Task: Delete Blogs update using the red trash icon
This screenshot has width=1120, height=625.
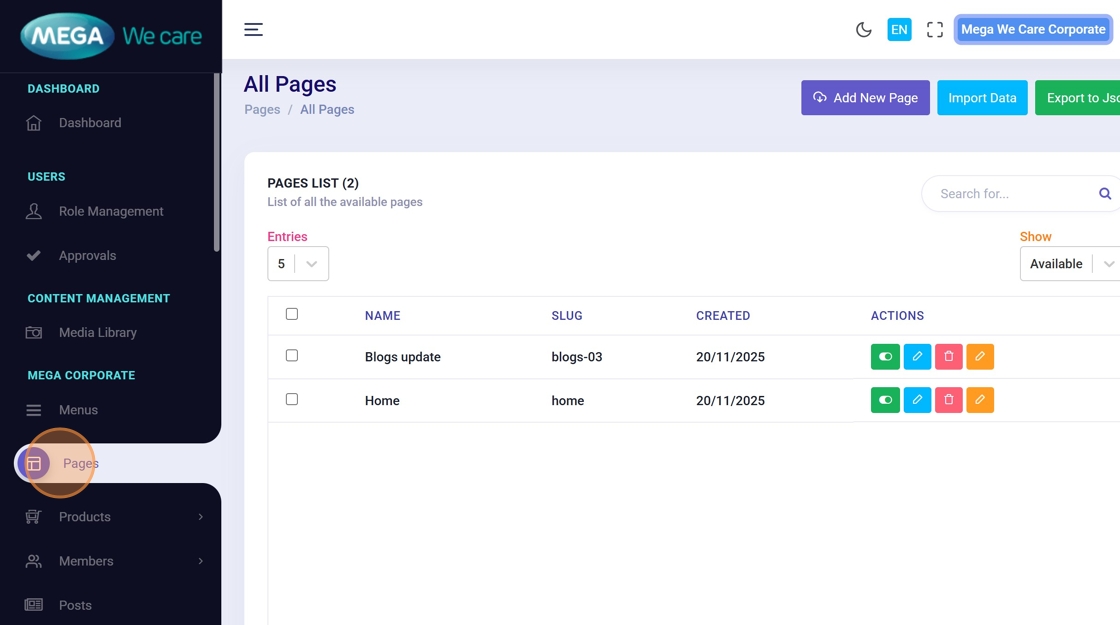Action: point(948,357)
